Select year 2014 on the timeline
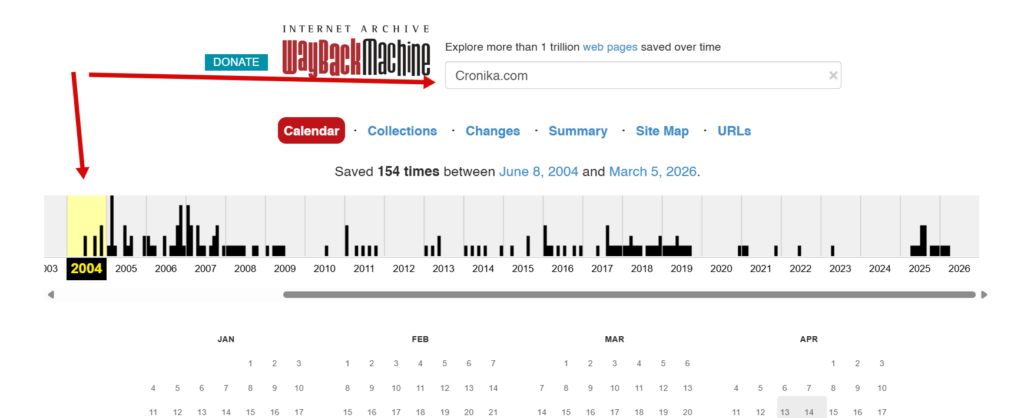 (x=483, y=268)
